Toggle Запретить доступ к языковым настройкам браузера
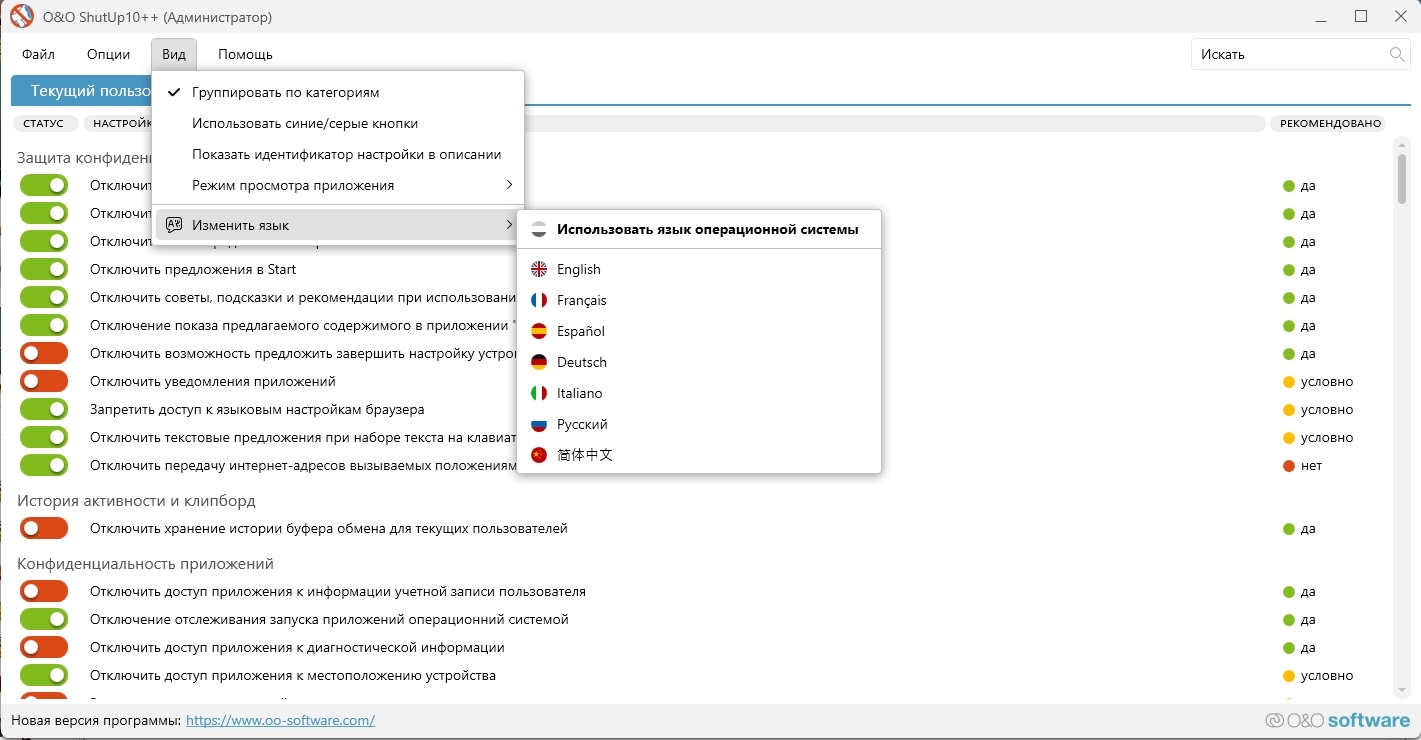The image size is (1421, 740). pos(44,409)
